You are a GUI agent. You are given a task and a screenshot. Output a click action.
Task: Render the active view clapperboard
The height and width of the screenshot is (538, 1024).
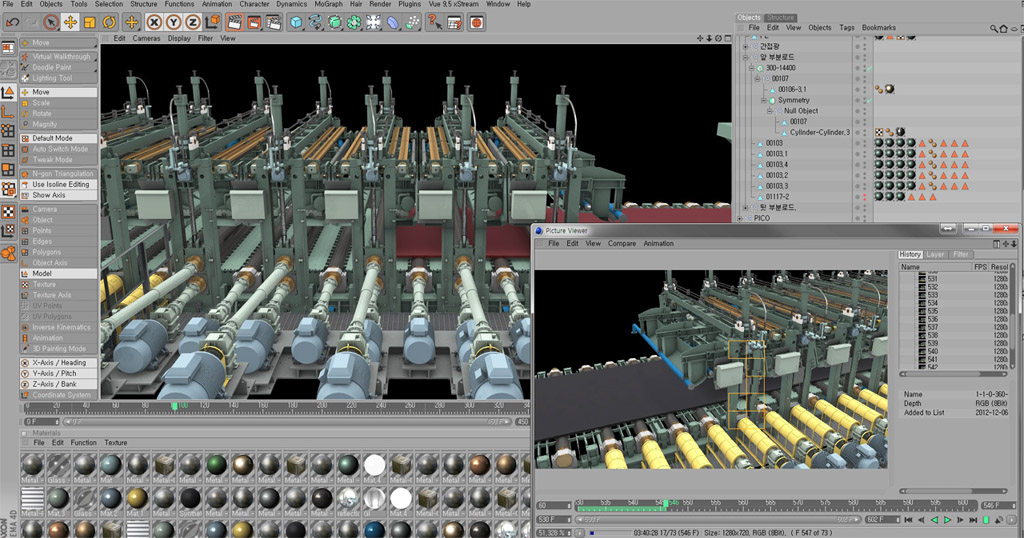click(234, 22)
